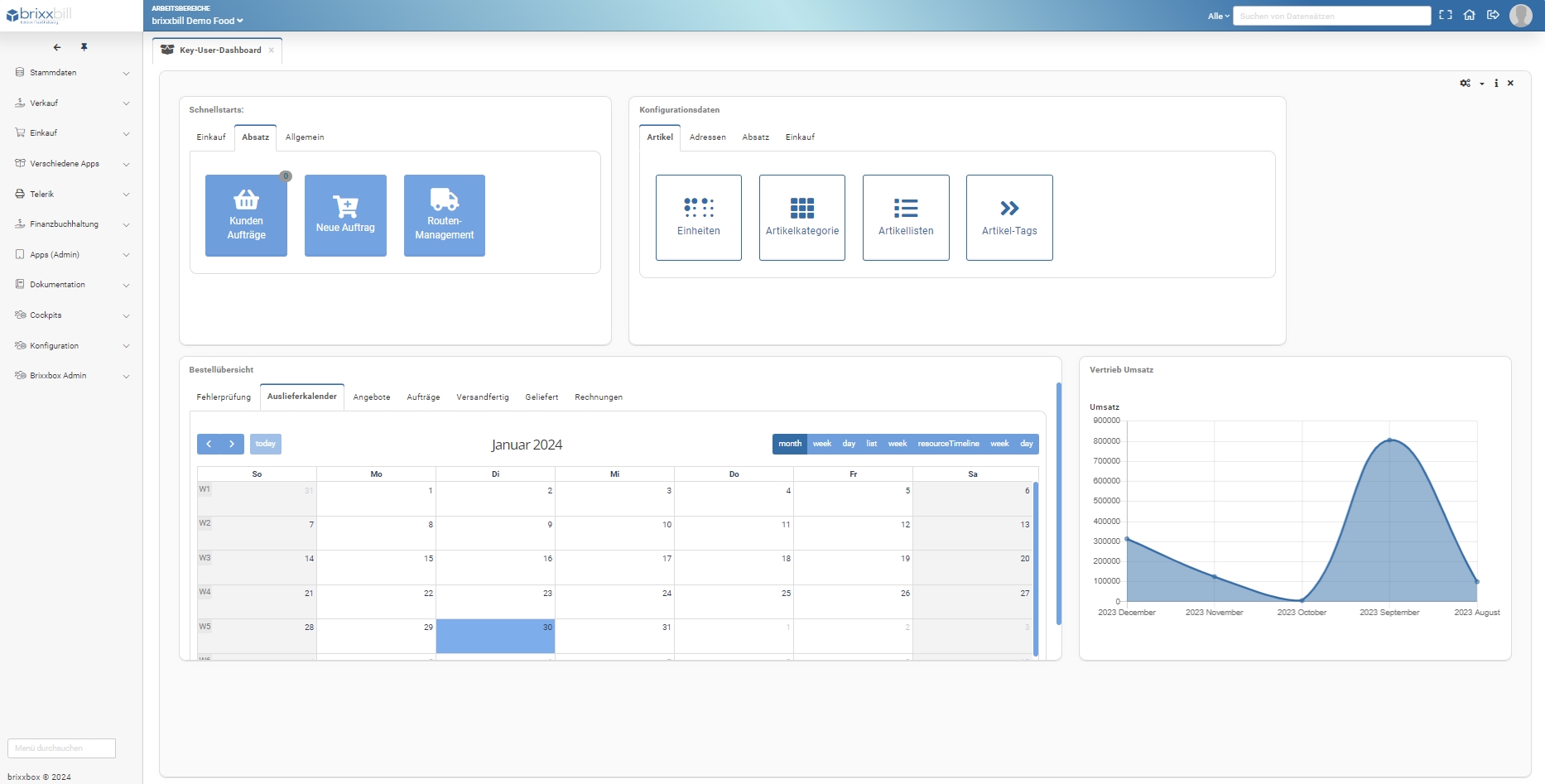Click the Januar 2024 calendar title

pyautogui.click(x=527, y=445)
